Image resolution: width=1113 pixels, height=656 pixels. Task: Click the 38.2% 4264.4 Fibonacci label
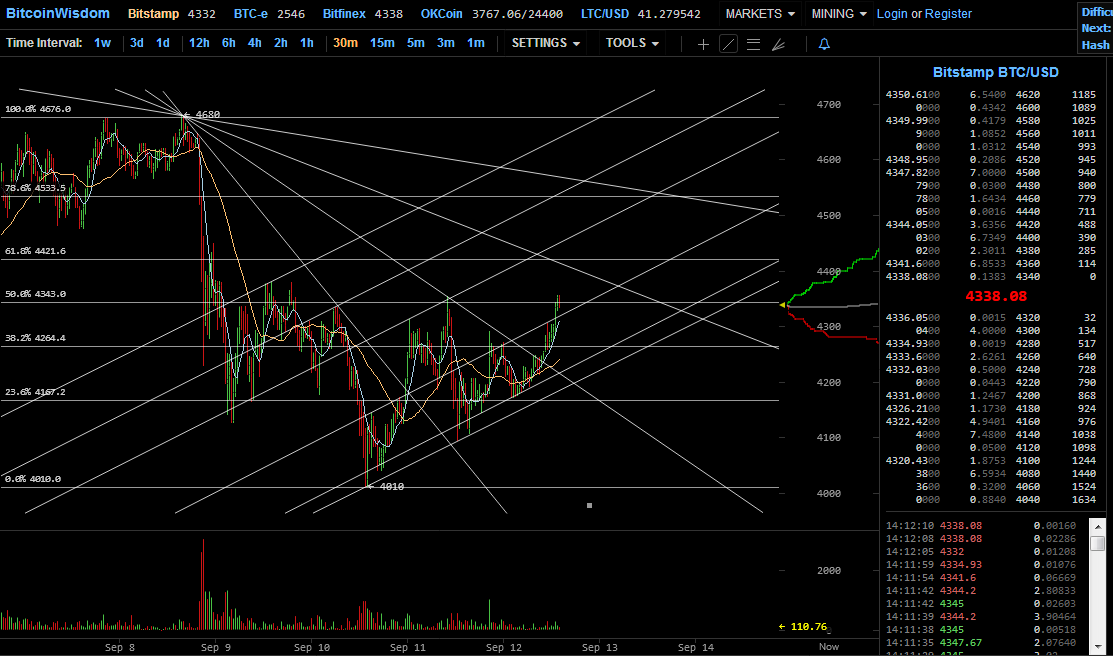(35, 338)
